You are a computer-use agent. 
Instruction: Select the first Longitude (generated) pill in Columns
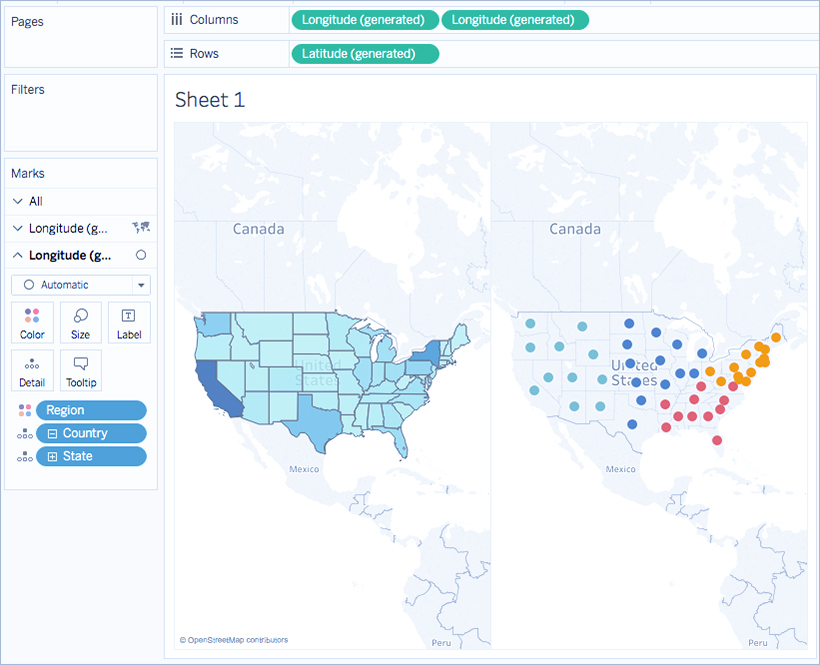[364, 20]
